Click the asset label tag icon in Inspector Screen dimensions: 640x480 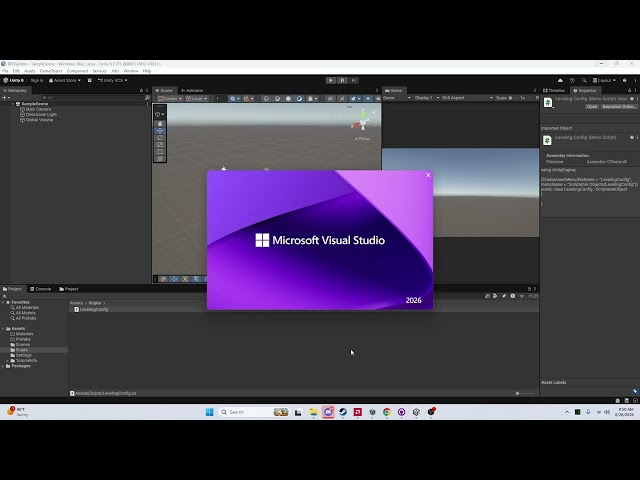click(x=635, y=391)
